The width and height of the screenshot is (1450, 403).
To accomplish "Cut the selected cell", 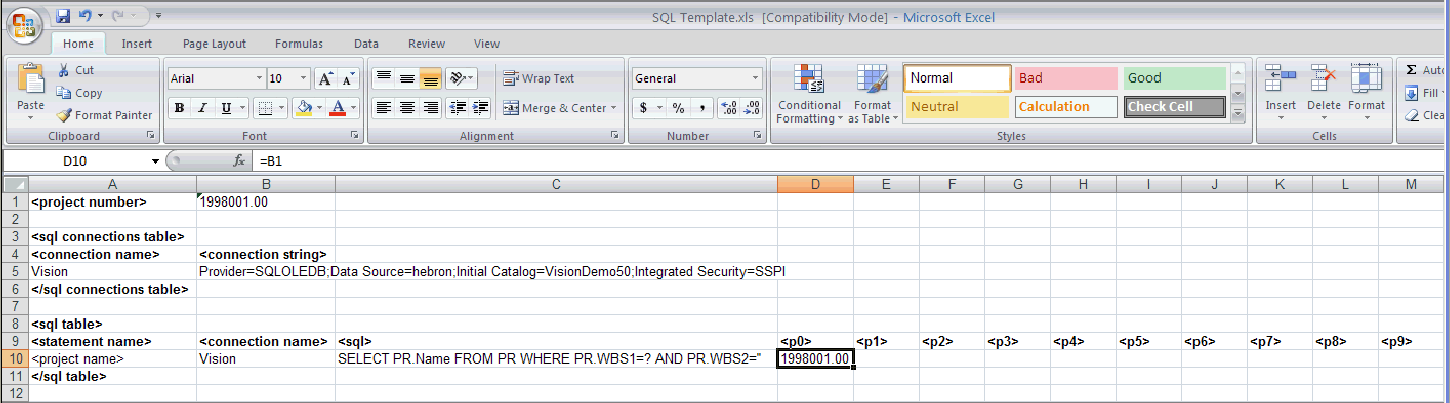I will (x=76, y=70).
